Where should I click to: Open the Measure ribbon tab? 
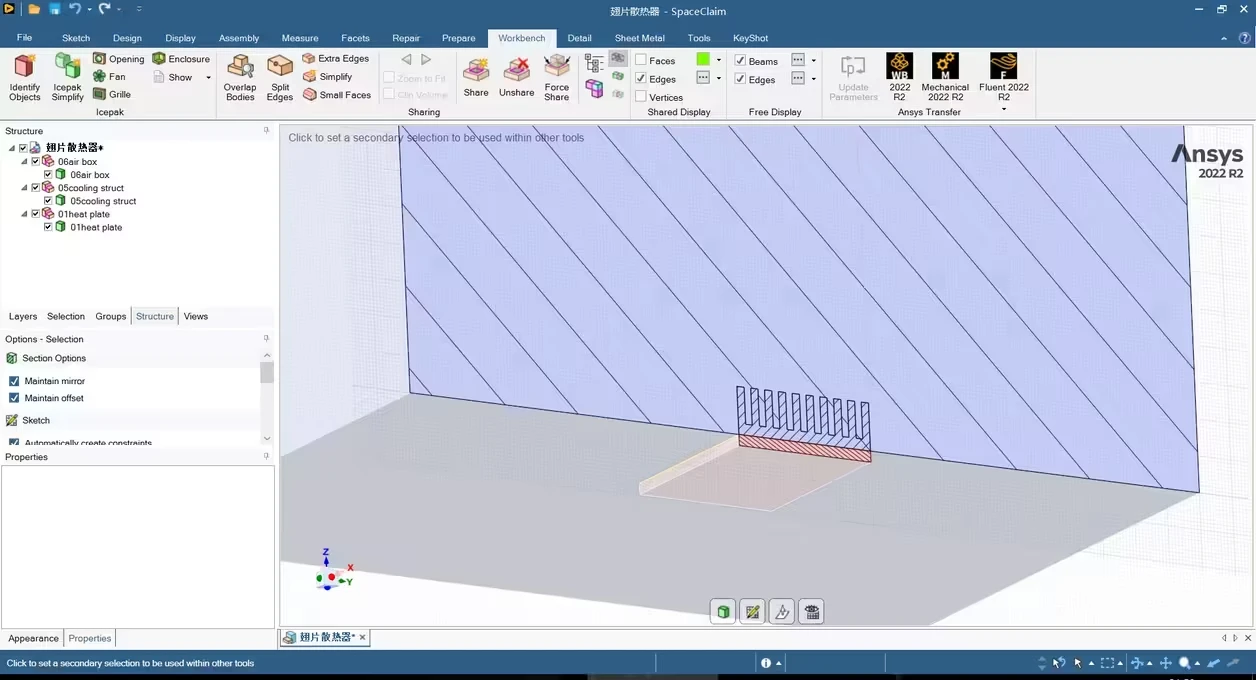coord(300,38)
